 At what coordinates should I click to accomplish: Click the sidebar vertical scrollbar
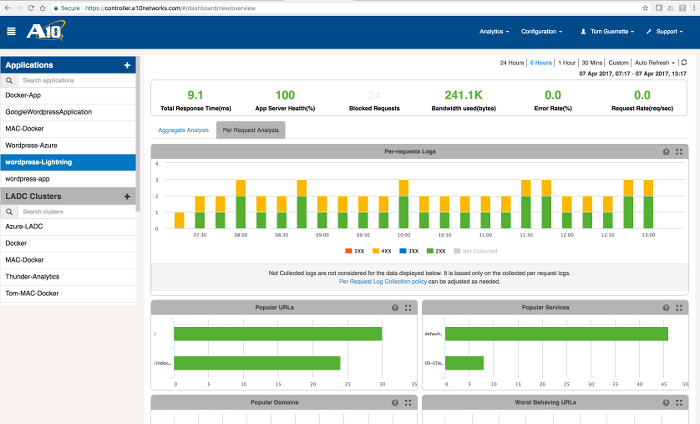point(138,134)
